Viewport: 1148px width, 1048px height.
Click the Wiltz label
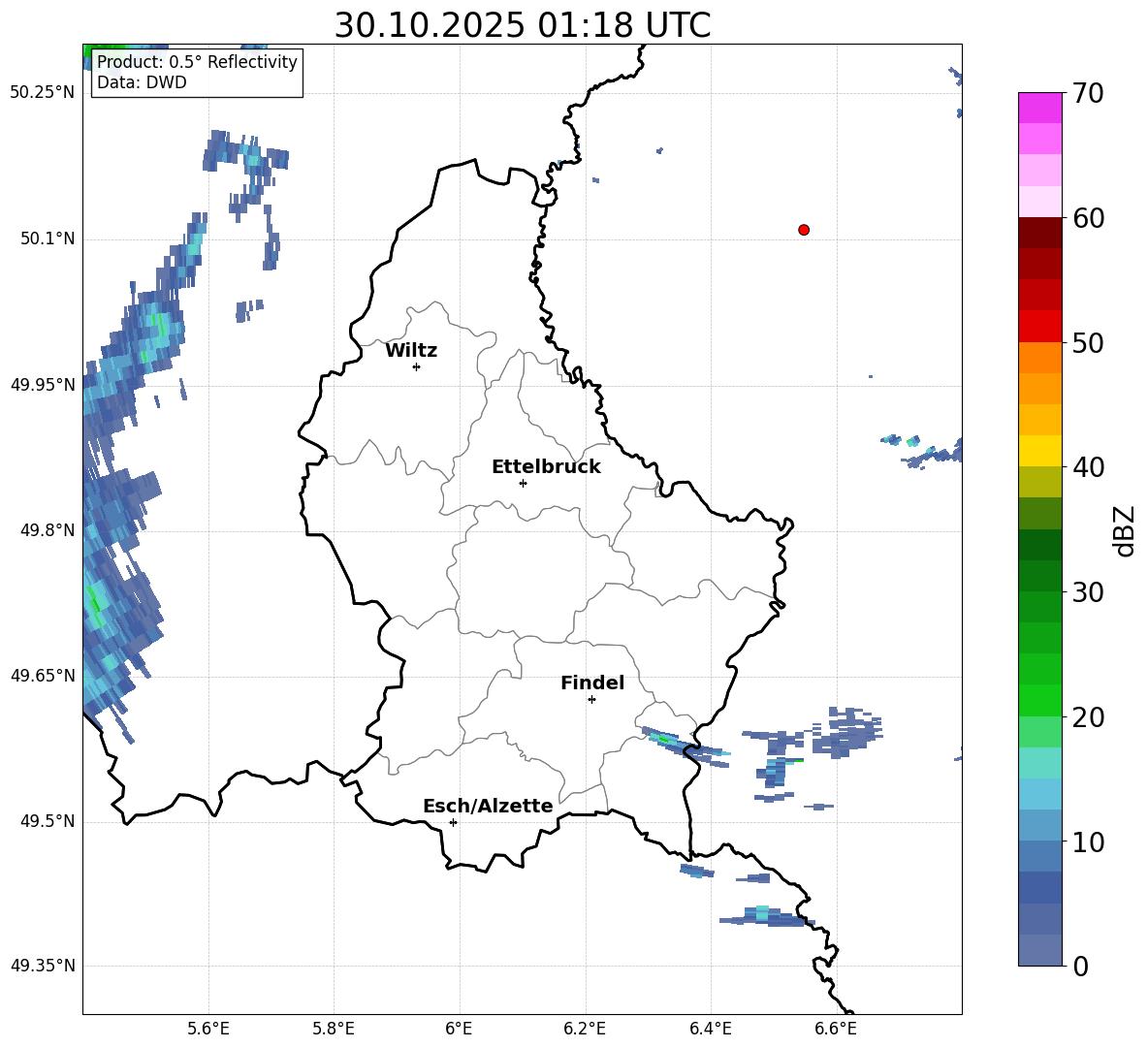tap(411, 351)
